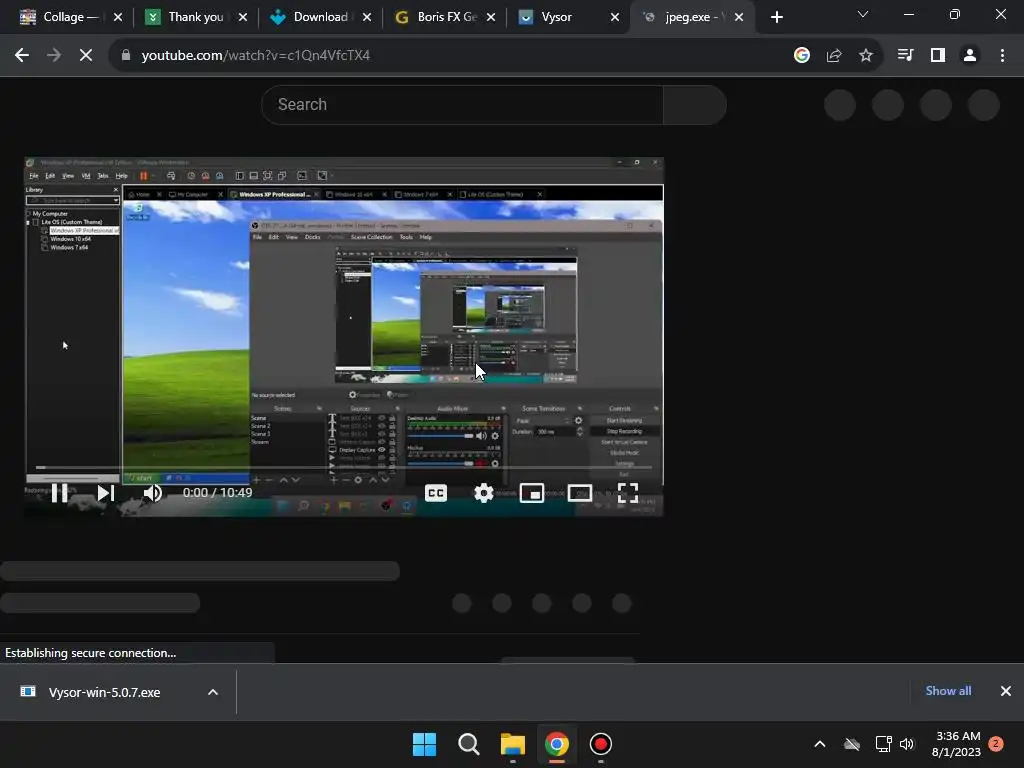Open network settings from tray icon
This screenshot has width=1024, height=768.
click(x=883, y=744)
